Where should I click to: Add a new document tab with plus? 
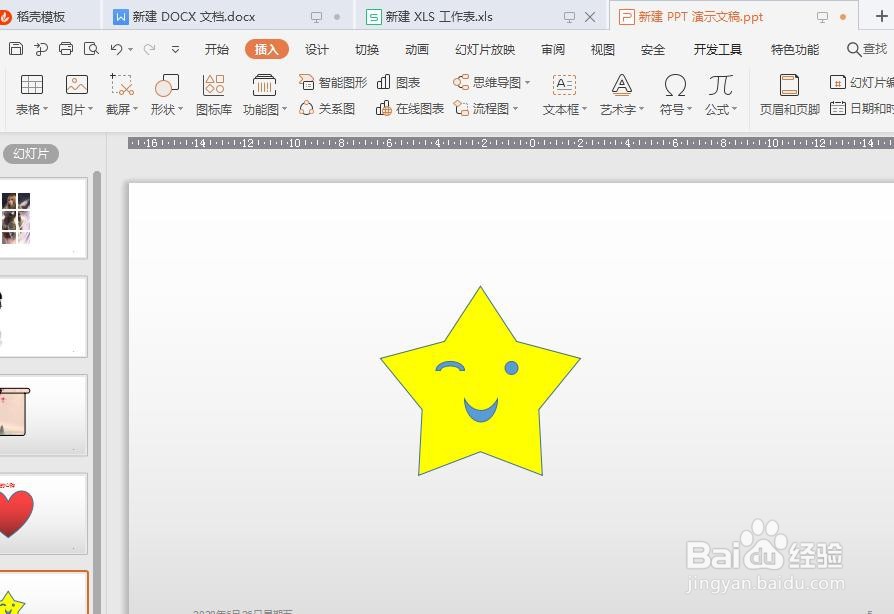tap(881, 17)
